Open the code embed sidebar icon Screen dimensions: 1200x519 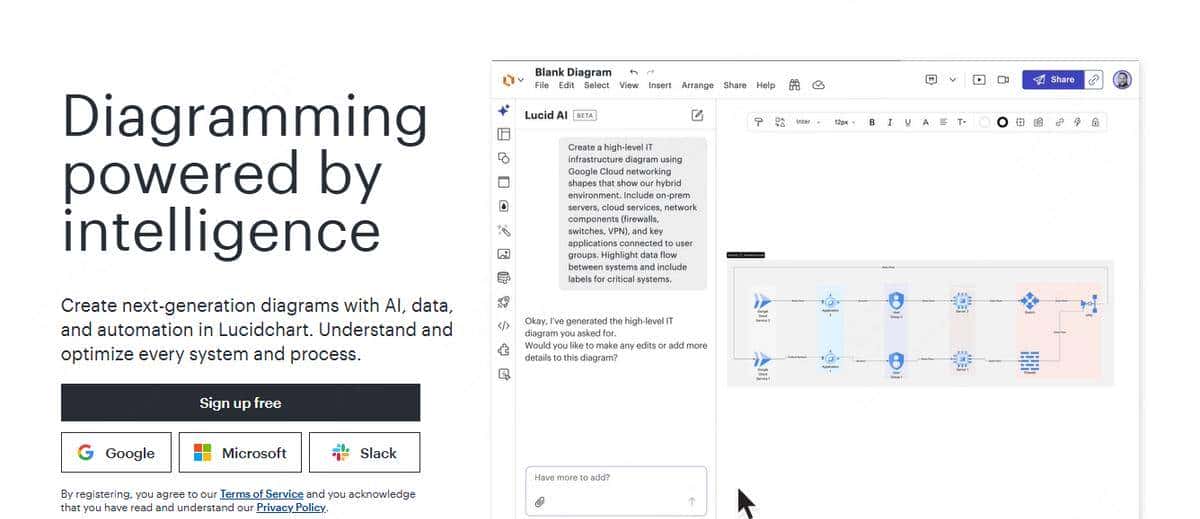click(504, 326)
